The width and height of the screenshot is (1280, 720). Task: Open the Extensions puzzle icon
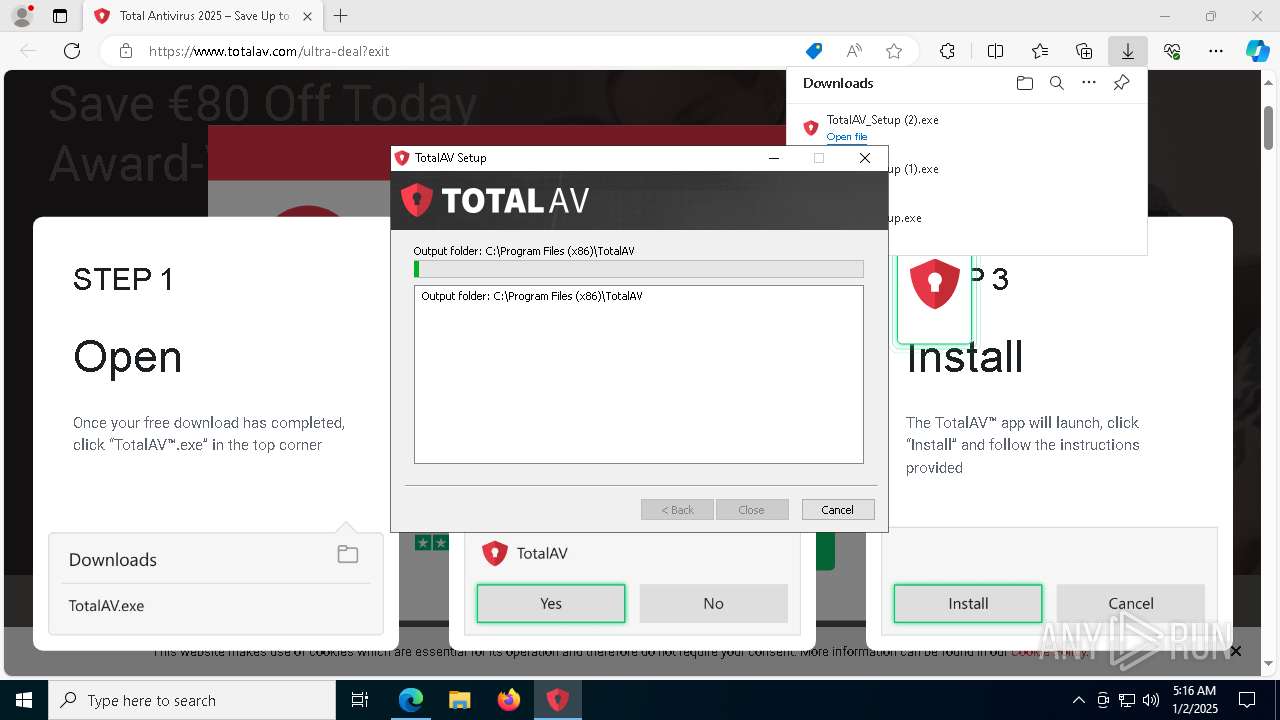point(947,51)
